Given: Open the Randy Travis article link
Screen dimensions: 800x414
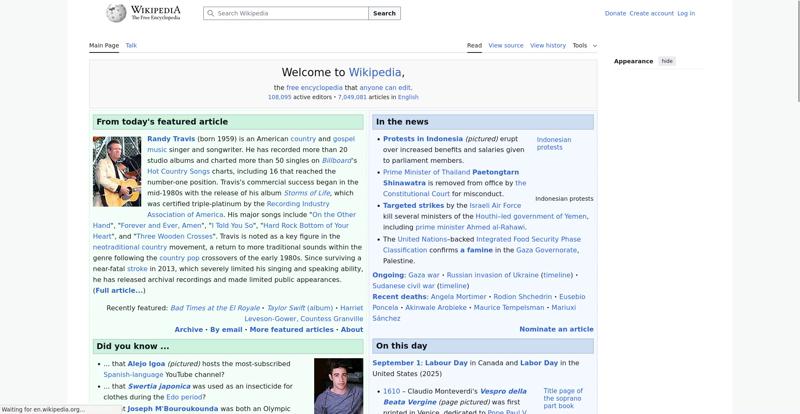Looking at the screenshot, I should (171, 139).
